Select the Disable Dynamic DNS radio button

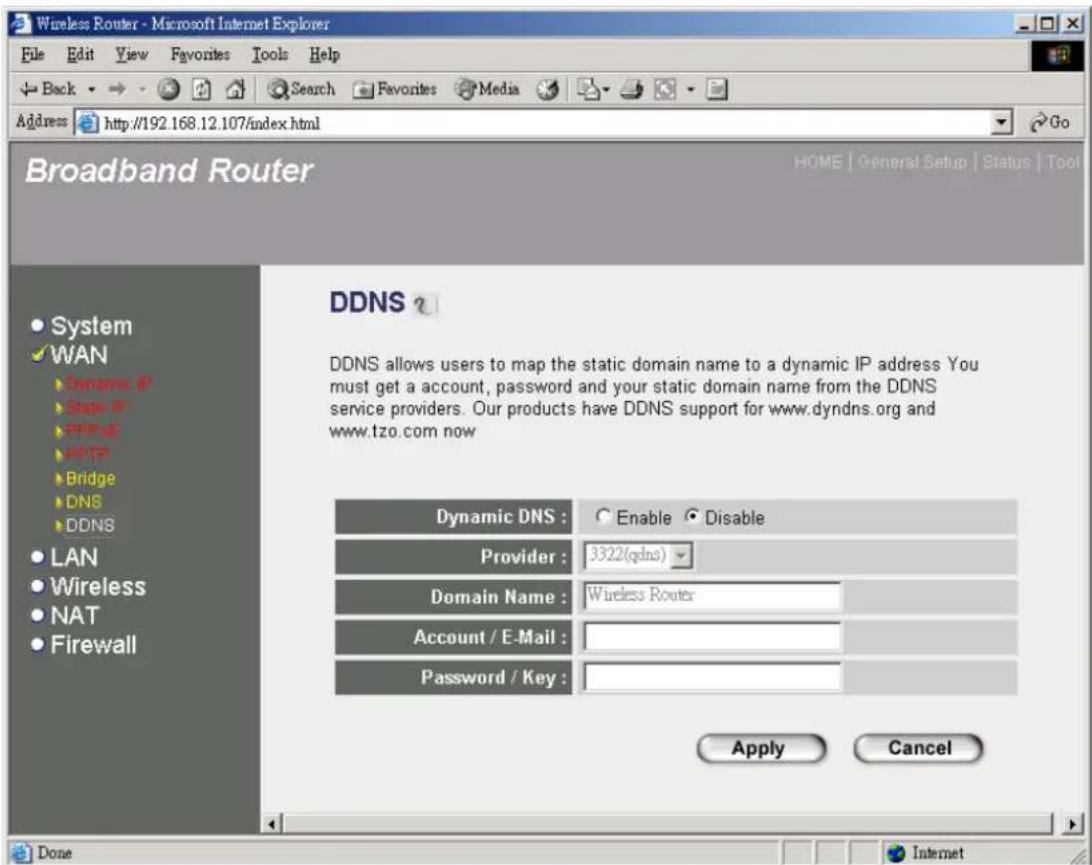(x=692, y=517)
